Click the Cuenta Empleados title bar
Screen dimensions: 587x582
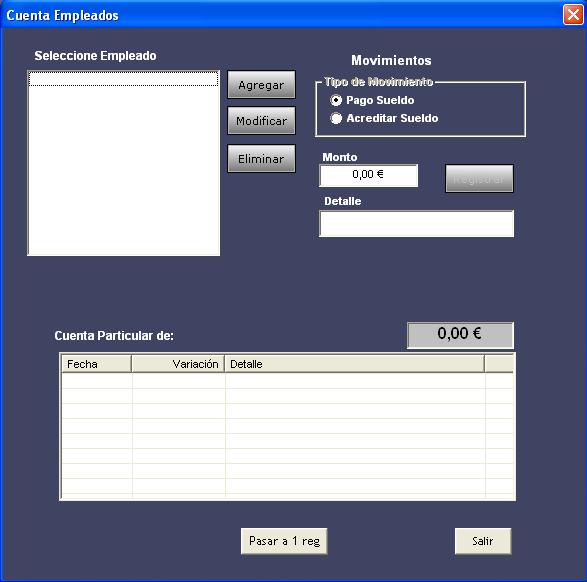click(x=281, y=15)
